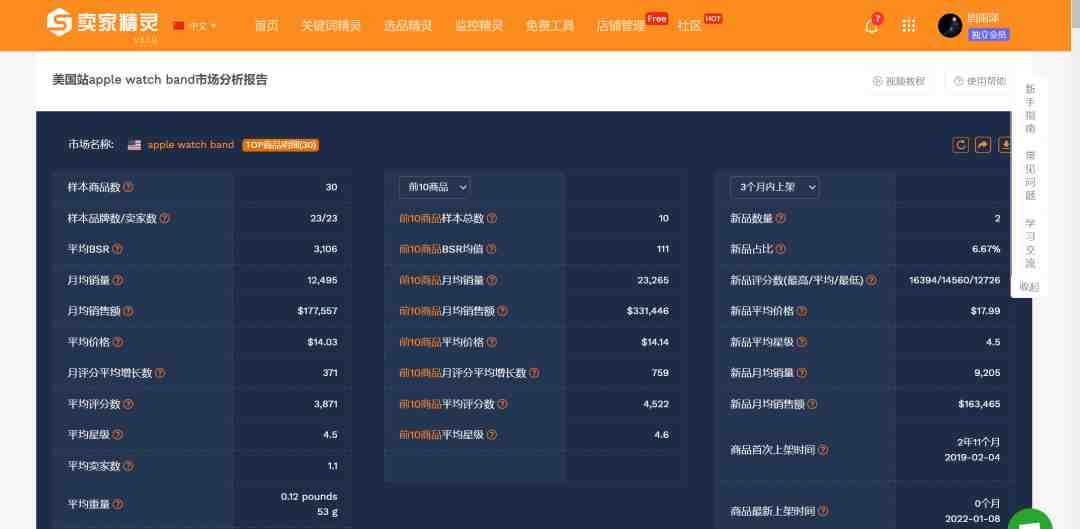
Task: Click the refresh report icon
Action: 960,145
